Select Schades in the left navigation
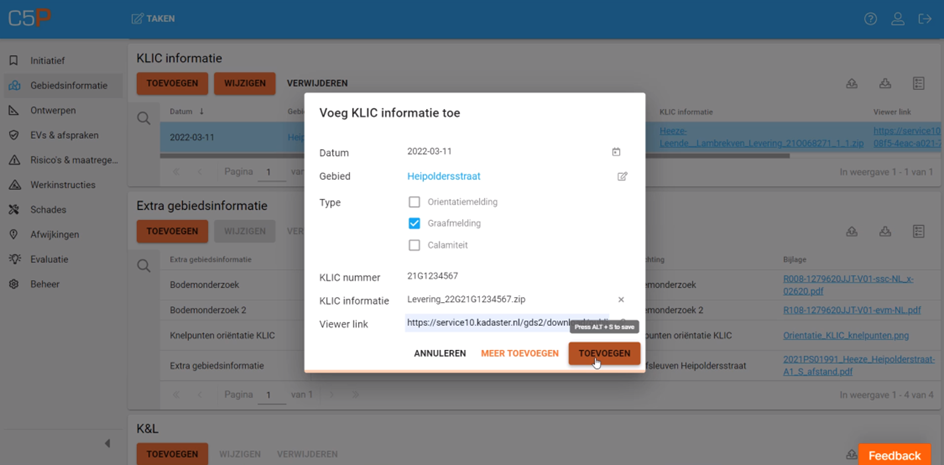This screenshot has width=944, height=465. click(48, 210)
